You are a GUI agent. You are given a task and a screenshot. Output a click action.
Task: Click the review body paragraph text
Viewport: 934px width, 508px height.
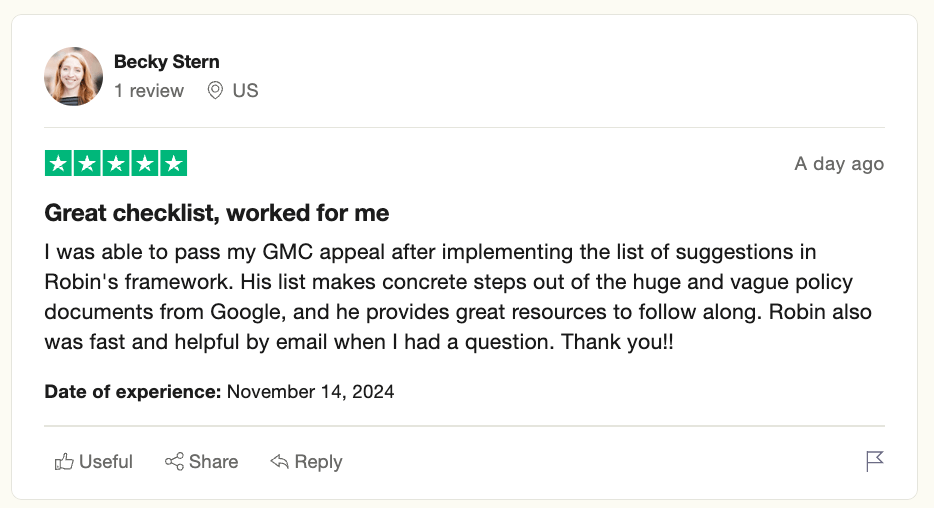click(458, 297)
